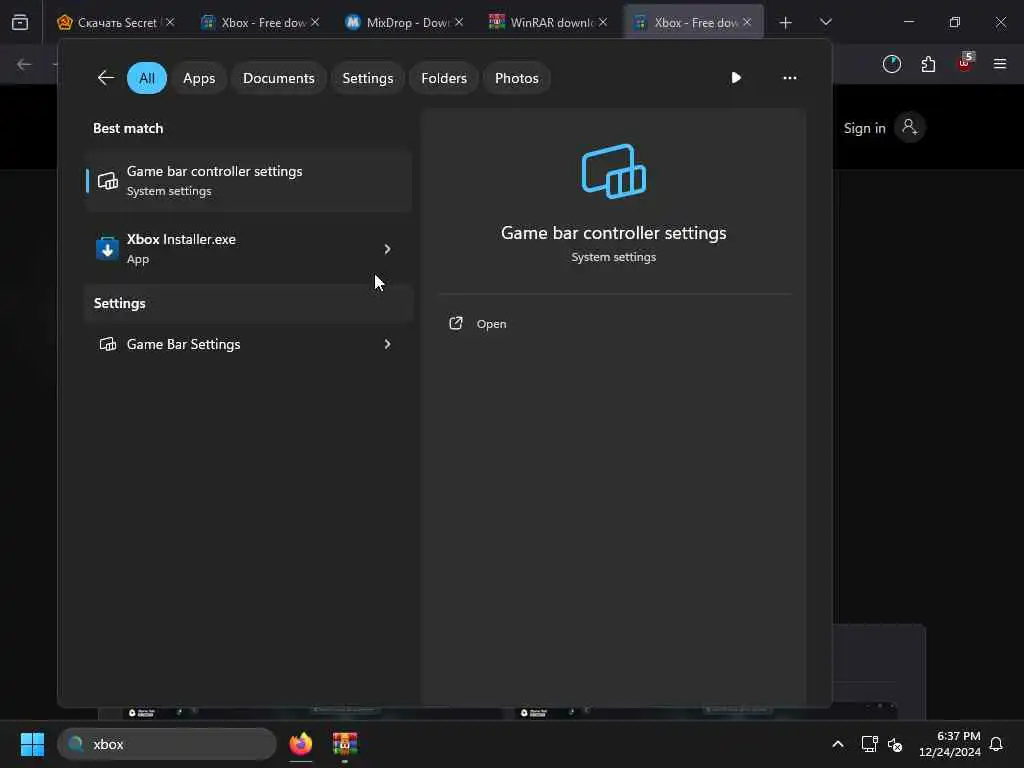Viewport: 1024px width, 768px height.
Task: Expand Game Bar Settings chevron
Action: (x=387, y=344)
